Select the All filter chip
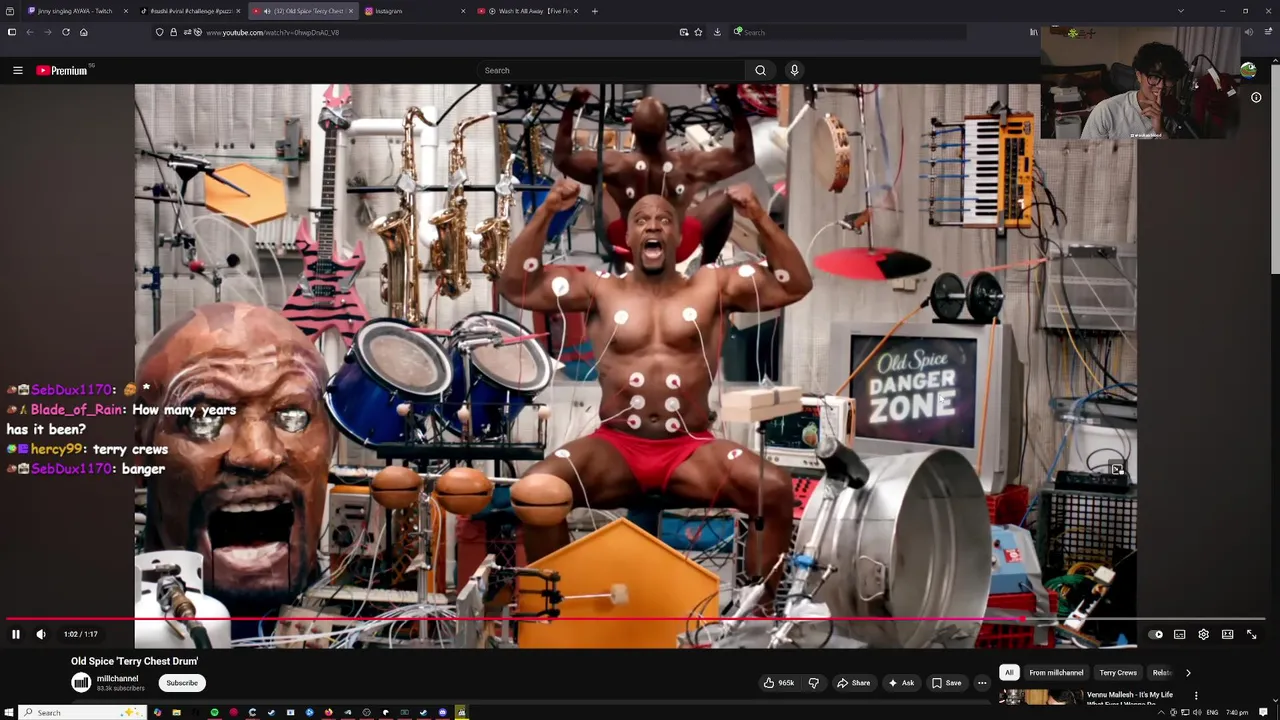This screenshot has width=1280, height=720. [x=1009, y=673]
